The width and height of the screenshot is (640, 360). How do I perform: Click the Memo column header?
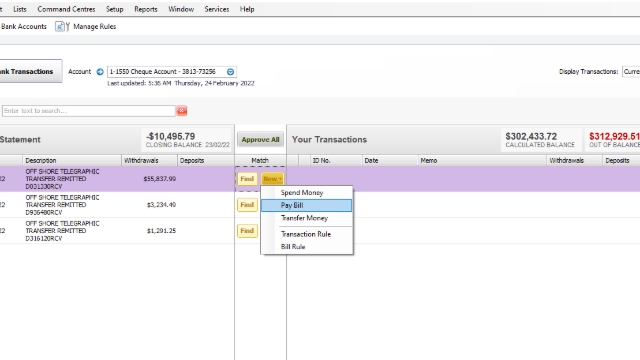click(x=482, y=160)
